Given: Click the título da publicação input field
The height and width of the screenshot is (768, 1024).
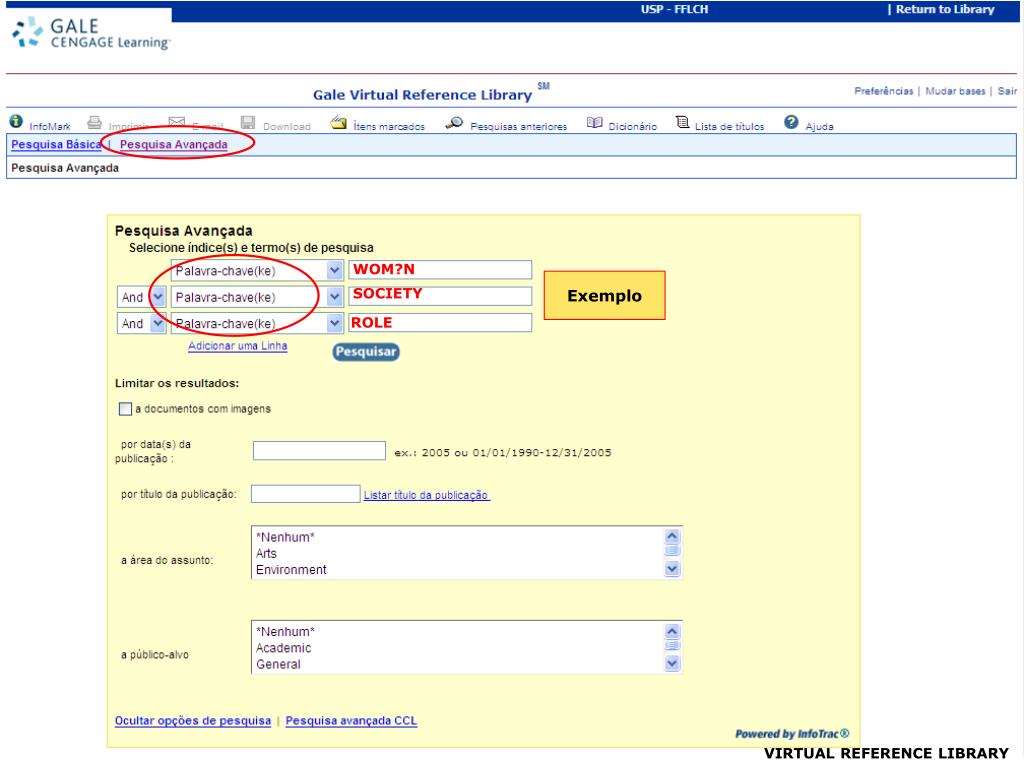Looking at the screenshot, I should pos(306,494).
